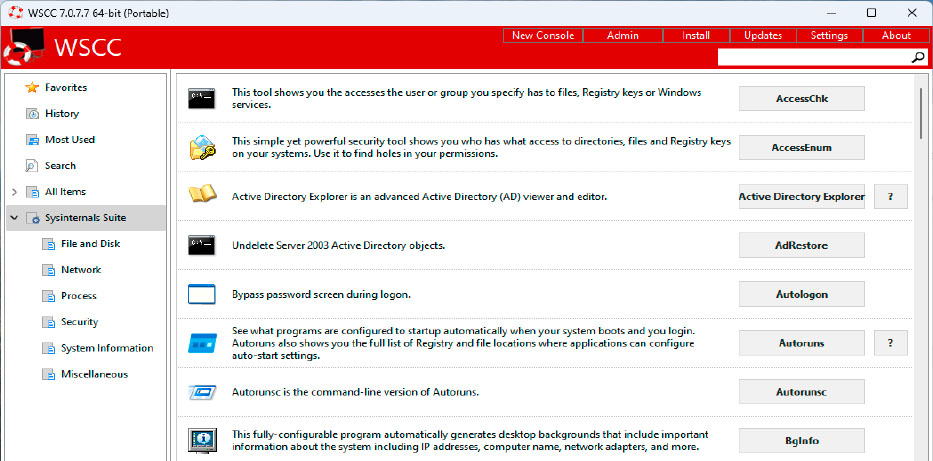Screen dimensions: 933x461
Task: Select Favorites in the sidebar
Action: (66, 87)
